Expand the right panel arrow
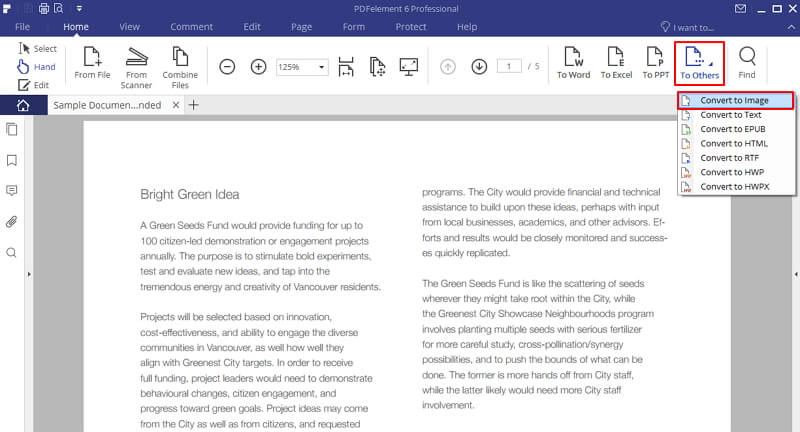 pyautogui.click(x=796, y=274)
